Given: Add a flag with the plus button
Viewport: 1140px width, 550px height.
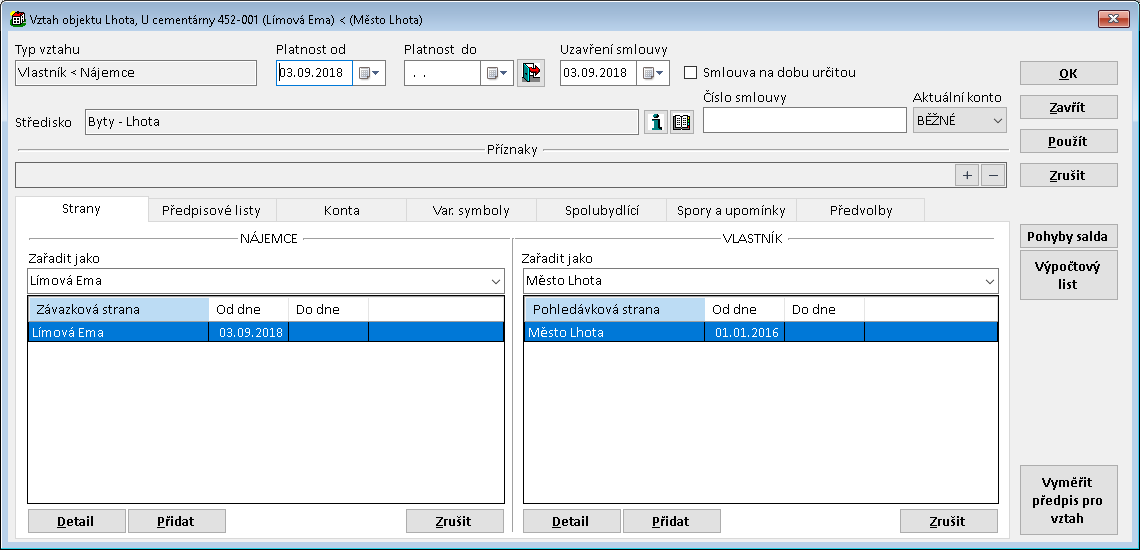Looking at the screenshot, I should [x=967, y=175].
